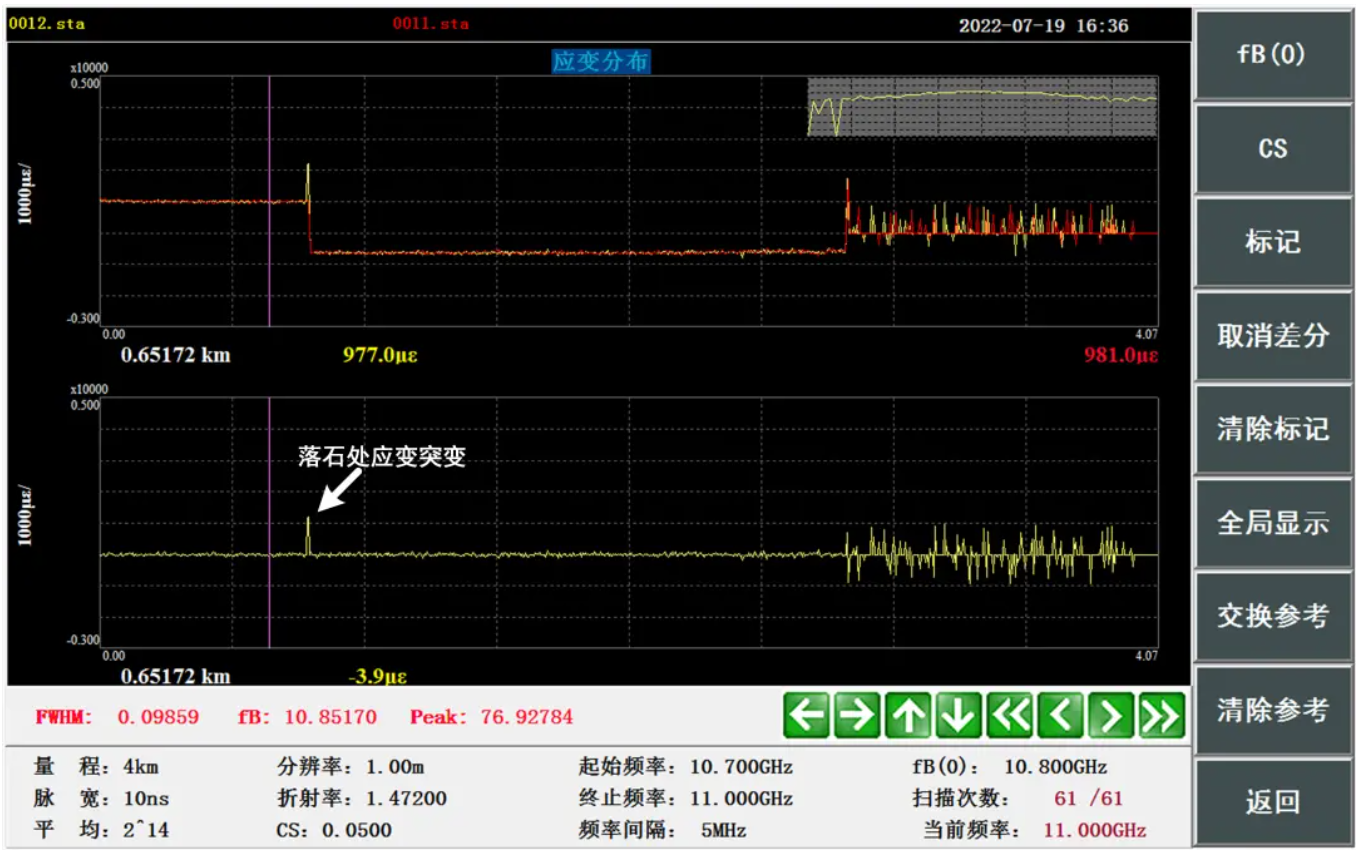Open the fB(0) side button
The height and width of the screenshot is (860, 1362).
[x=1272, y=54]
